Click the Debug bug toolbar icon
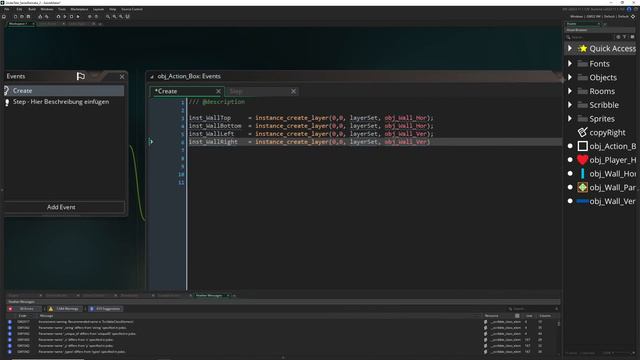This screenshot has width=640, height=360. pos(58,16)
